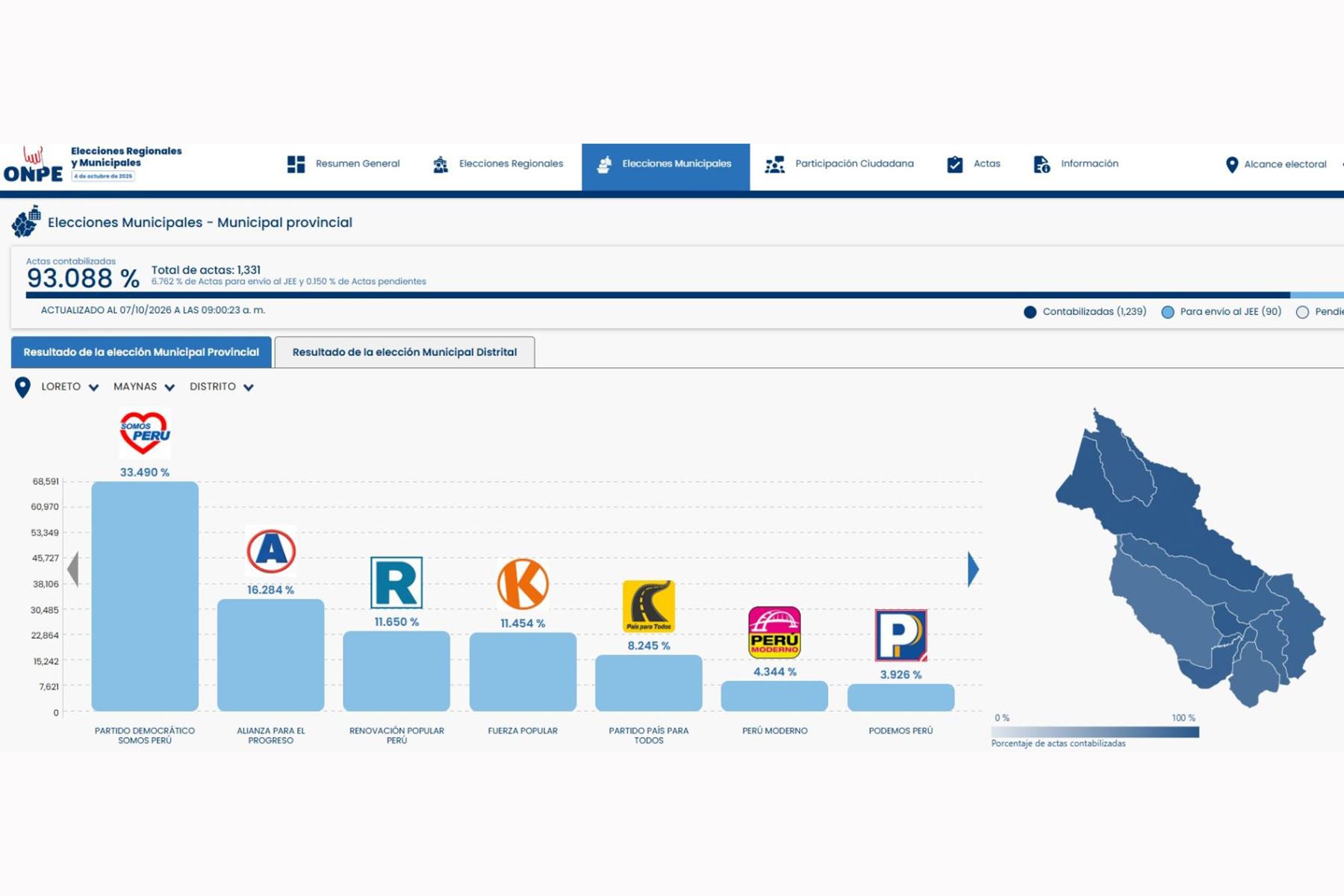The image size is (1344, 896).
Task: Click Alianza para el Progreso logo
Action: (271, 551)
